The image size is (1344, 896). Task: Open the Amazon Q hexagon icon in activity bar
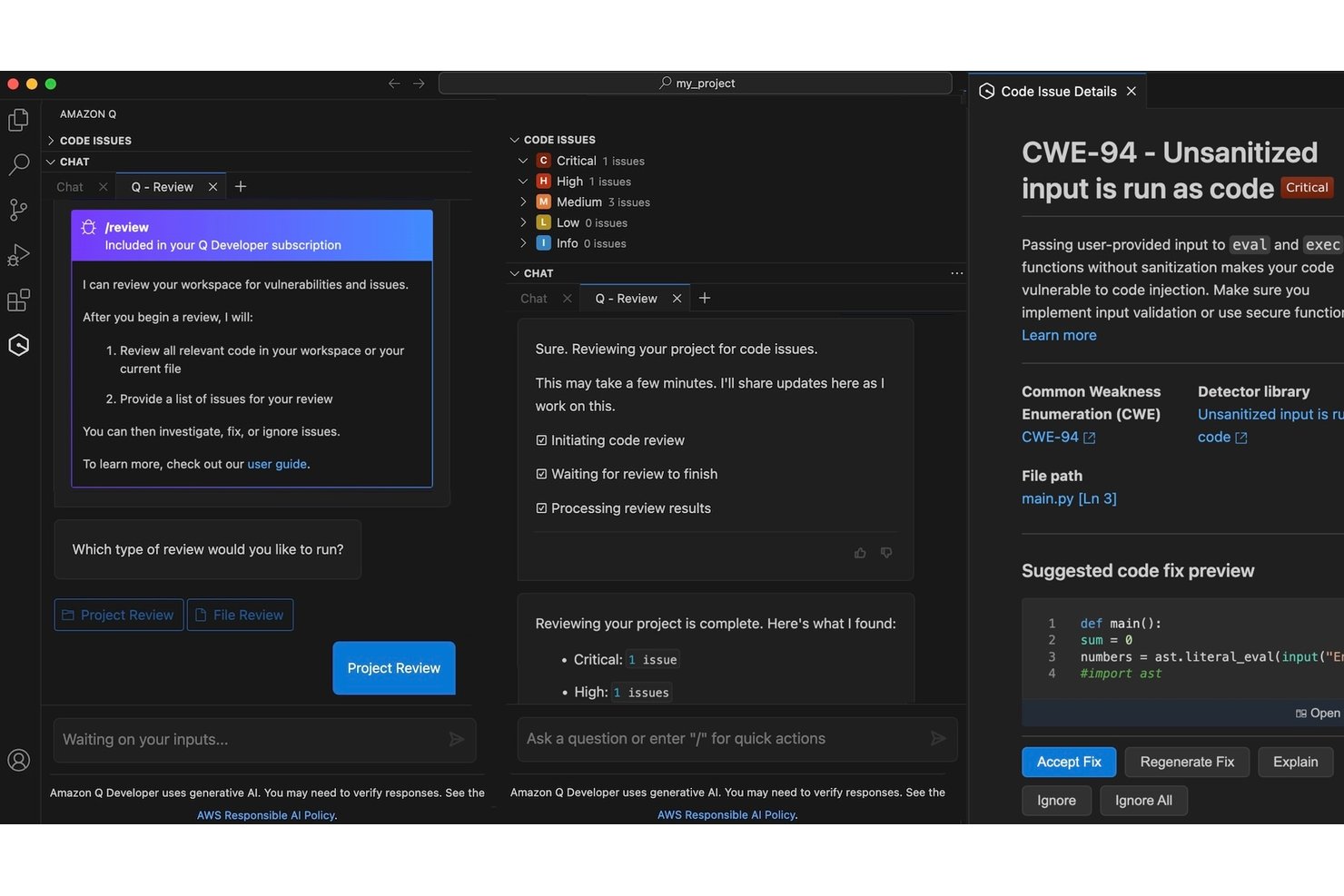tap(18, 345)
